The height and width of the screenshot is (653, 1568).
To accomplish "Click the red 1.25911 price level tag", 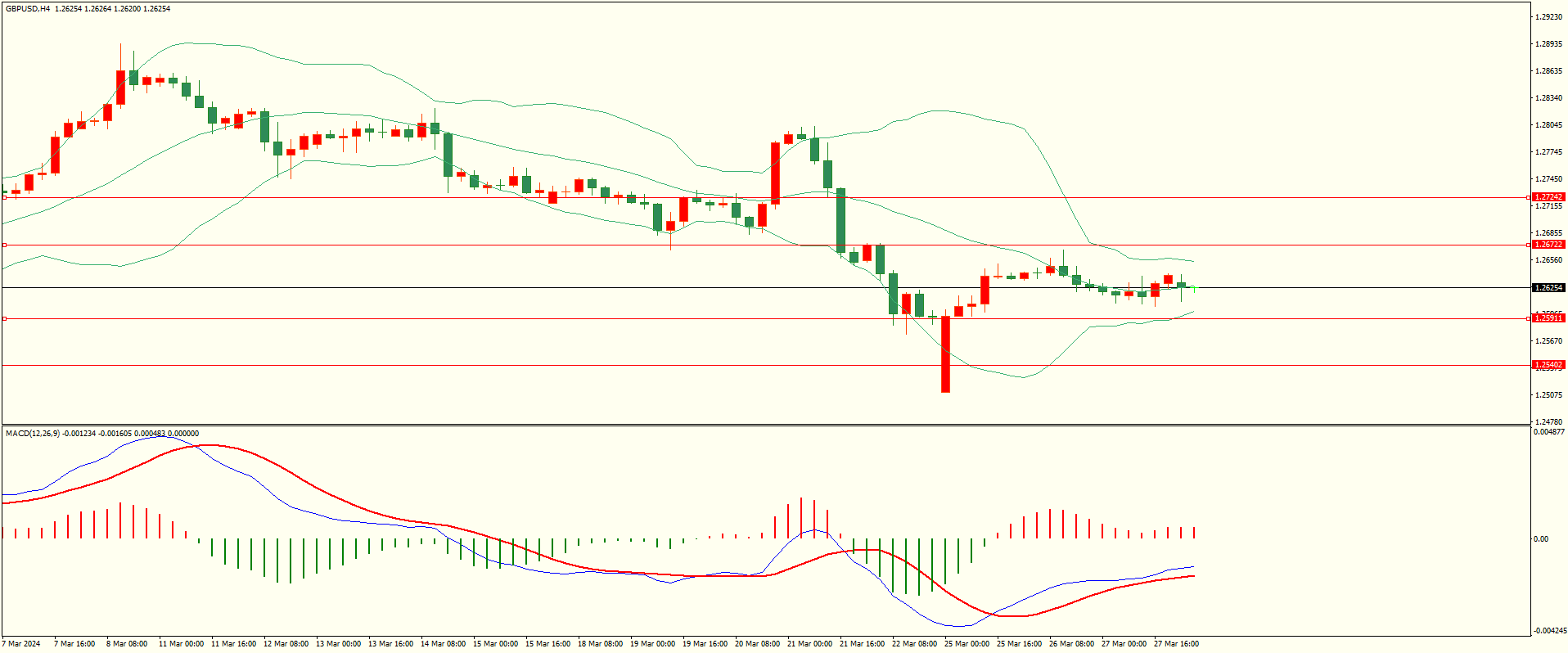I will (1548, 318).
